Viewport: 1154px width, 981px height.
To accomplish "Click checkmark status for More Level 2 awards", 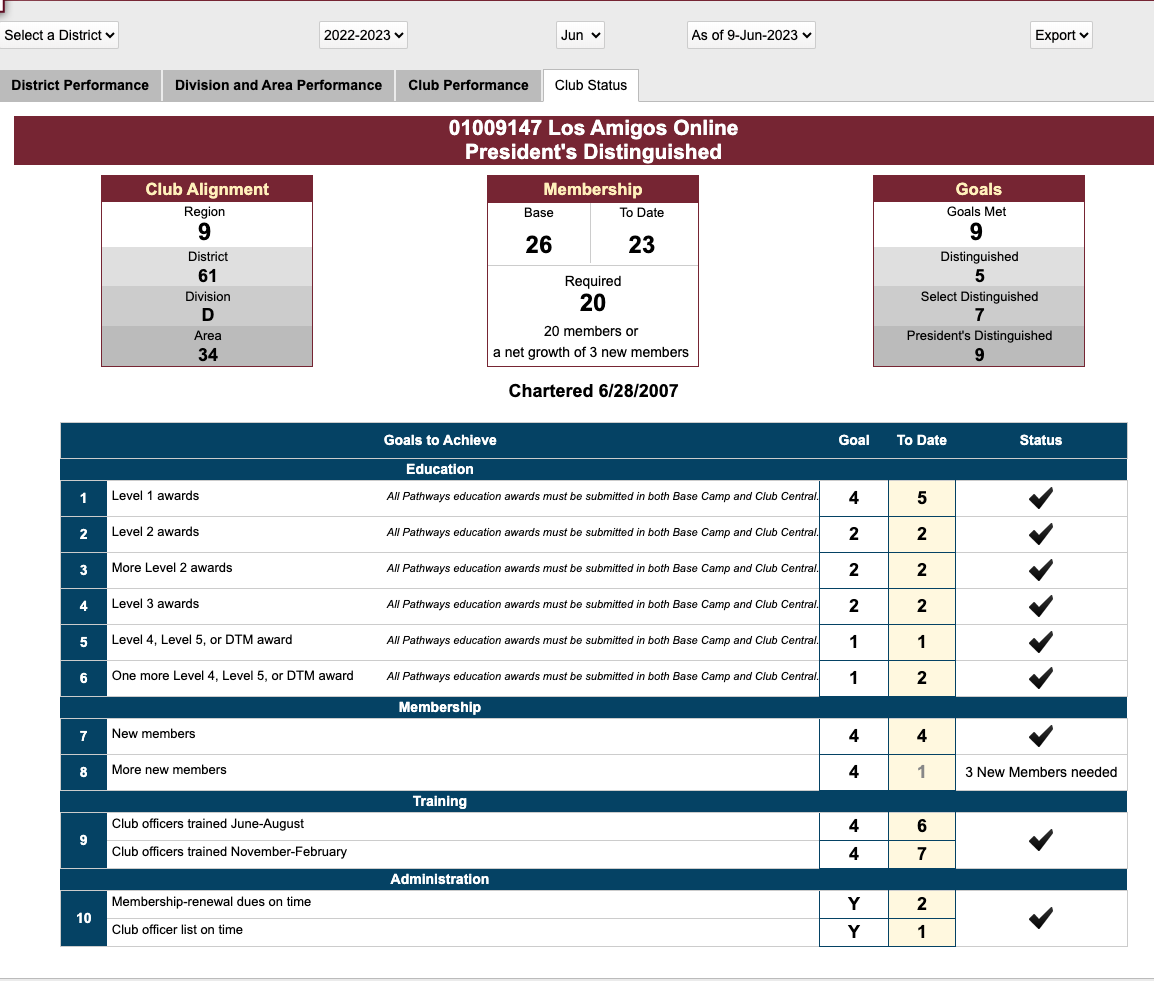I will pos(1041,570).
